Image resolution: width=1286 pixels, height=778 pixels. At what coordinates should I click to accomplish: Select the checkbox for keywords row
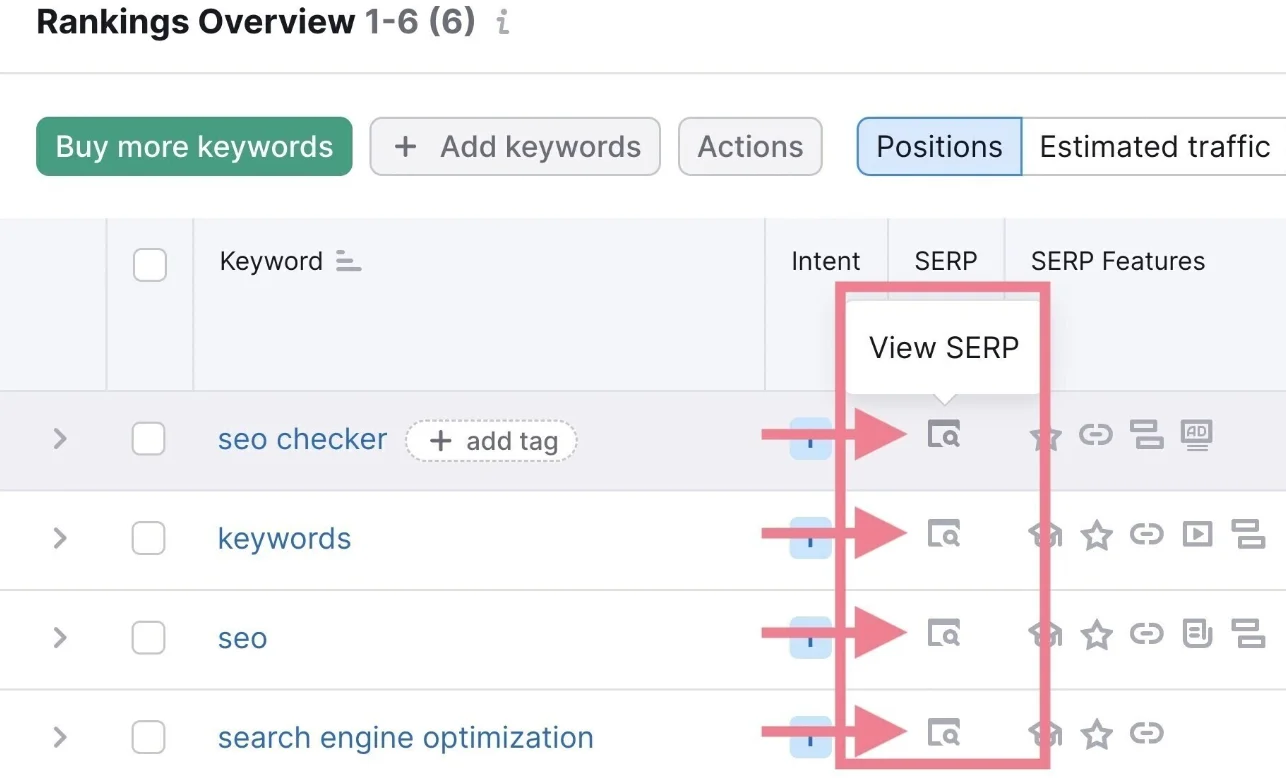coord(149,539)
